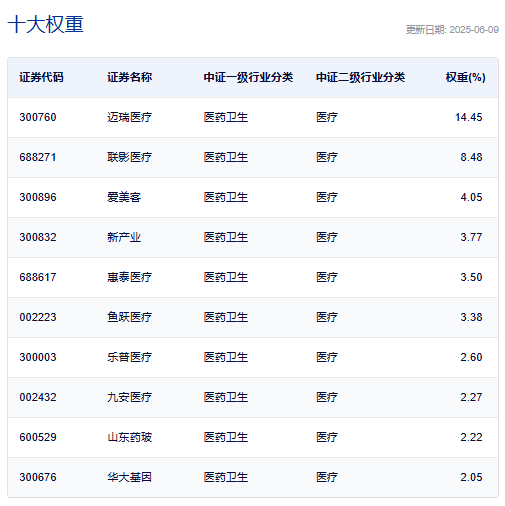Click 医药卫生 in the 乐普医疗 row
This screenshot has height=506, width=505.
226,357
